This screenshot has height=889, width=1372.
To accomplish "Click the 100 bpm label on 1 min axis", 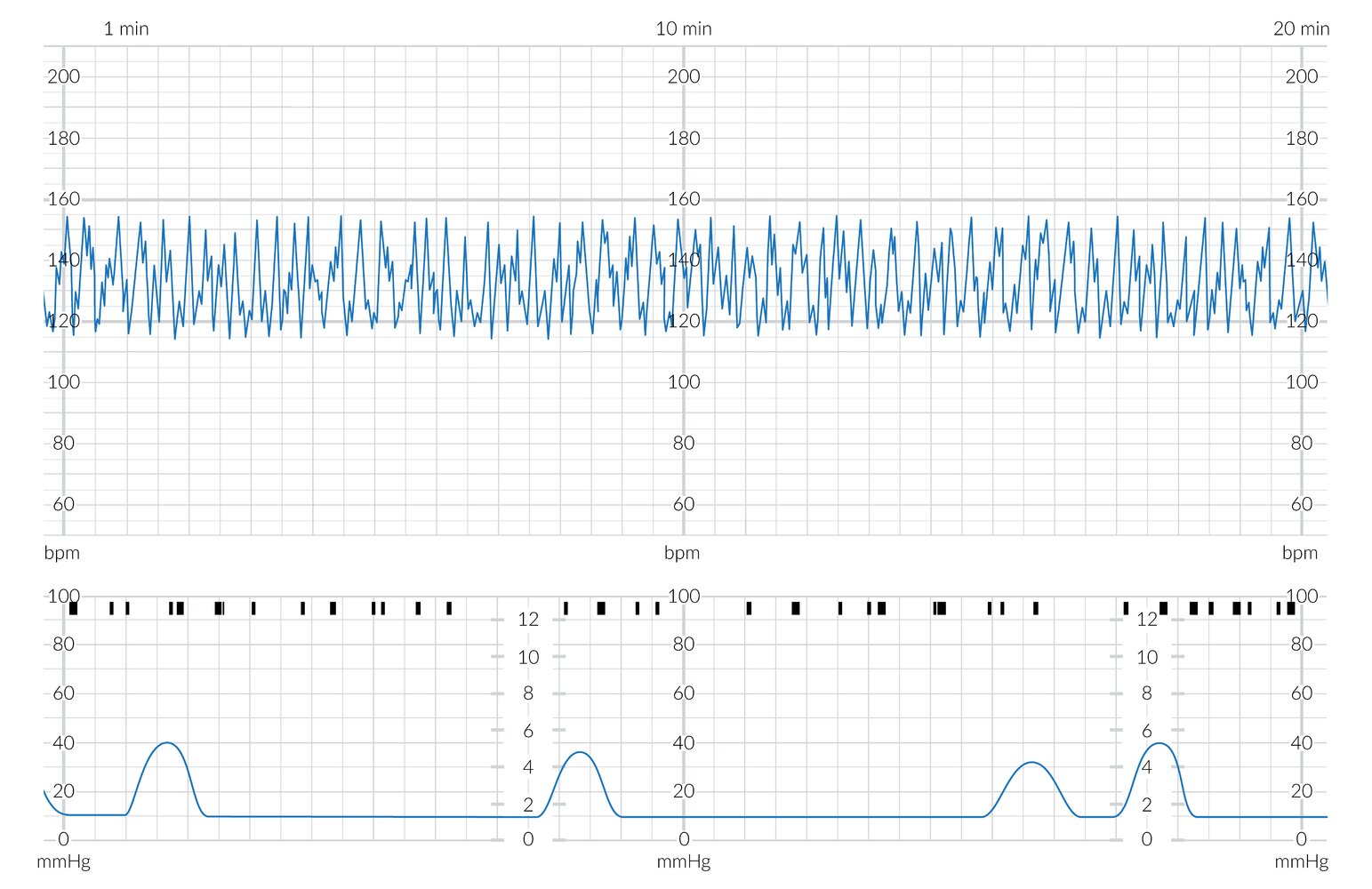I will tap(64, 382).
